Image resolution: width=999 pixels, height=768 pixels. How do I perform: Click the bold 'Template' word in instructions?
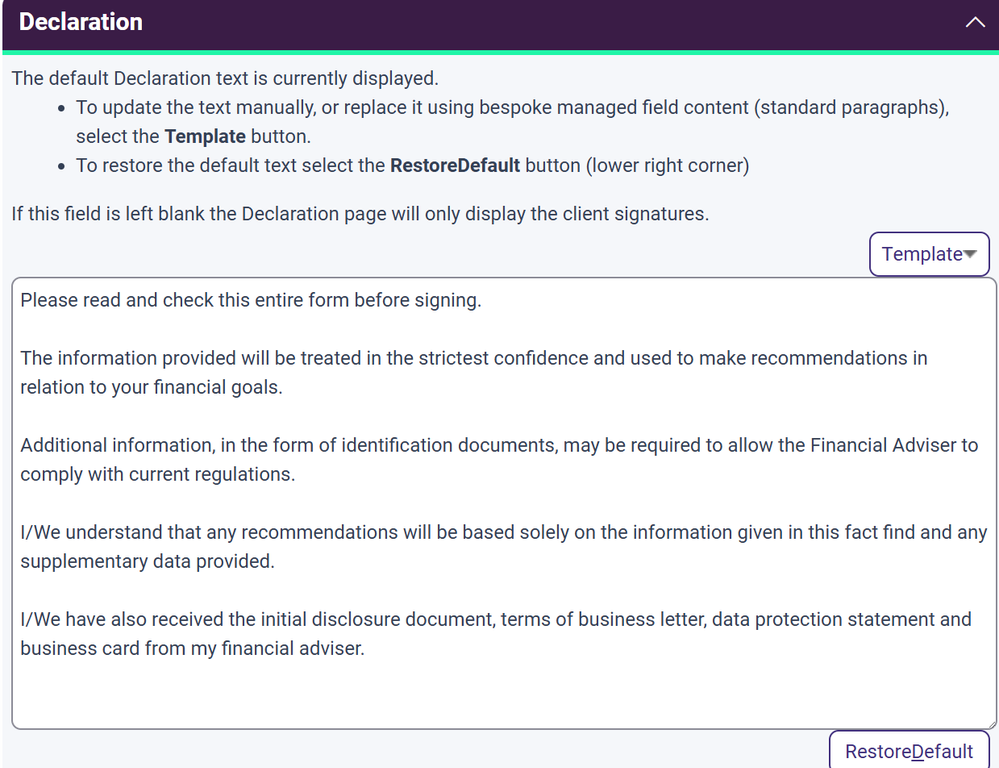204,136
